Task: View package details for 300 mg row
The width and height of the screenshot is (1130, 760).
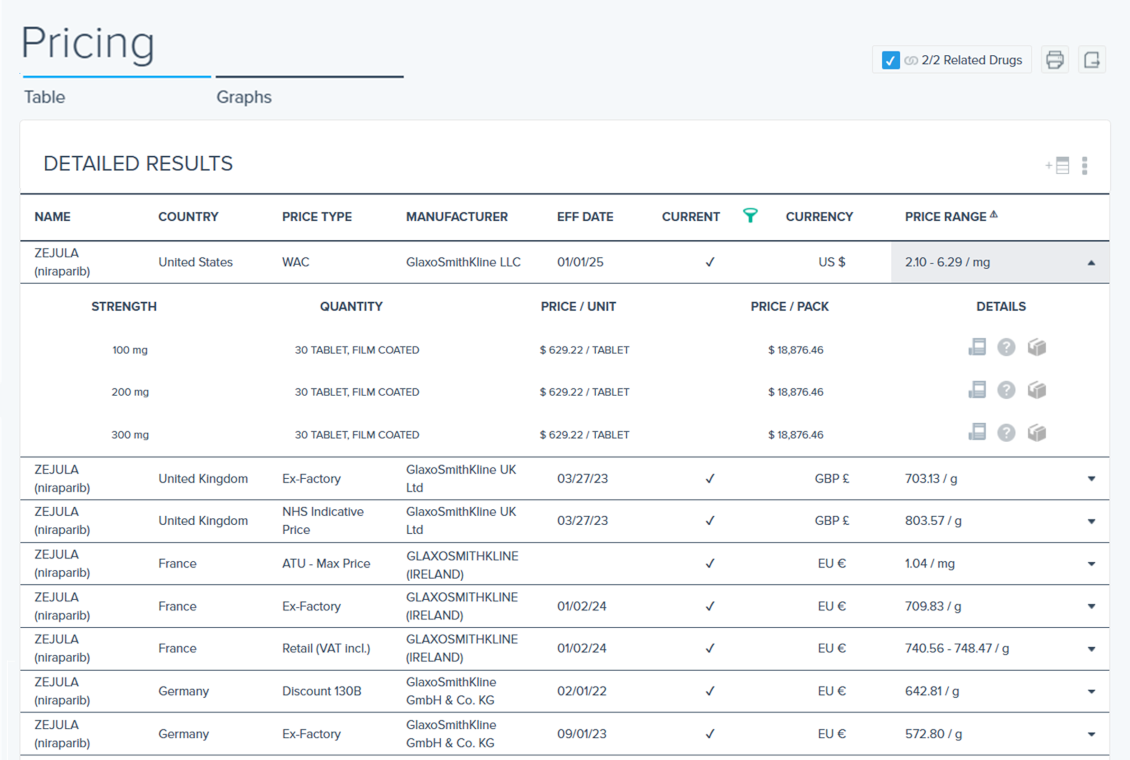Action: pyautogui.click(x=1036, y=432)
